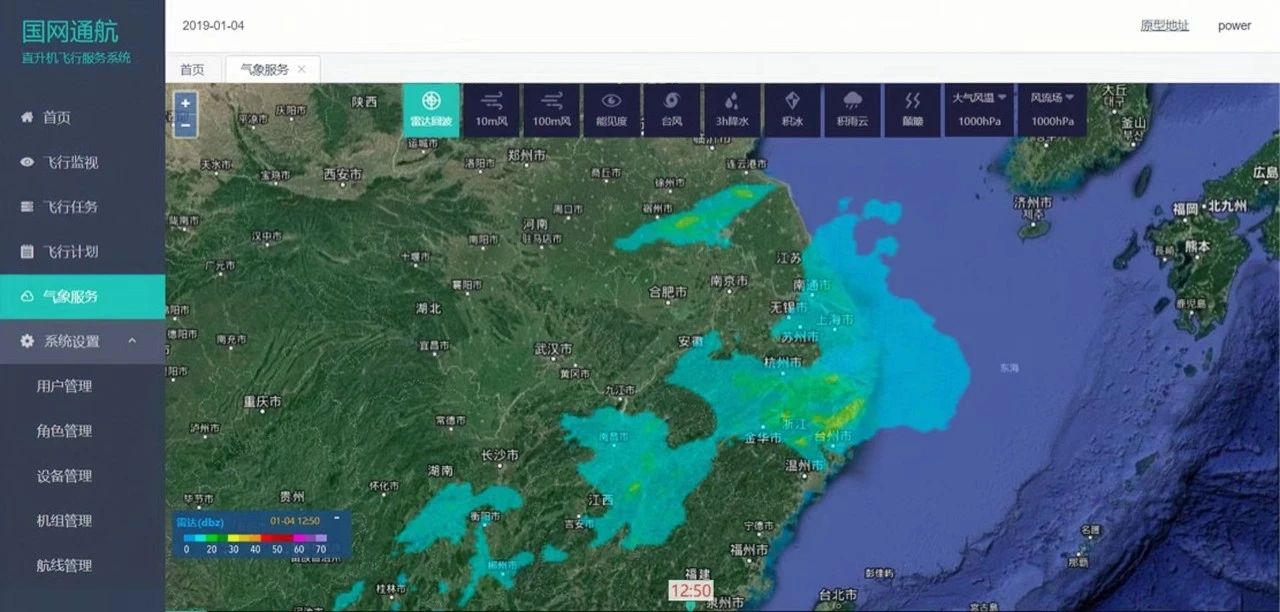Show the 3h降水 precipitation layer
Viewport: 1280px width, 612px height.
point(732,110)
